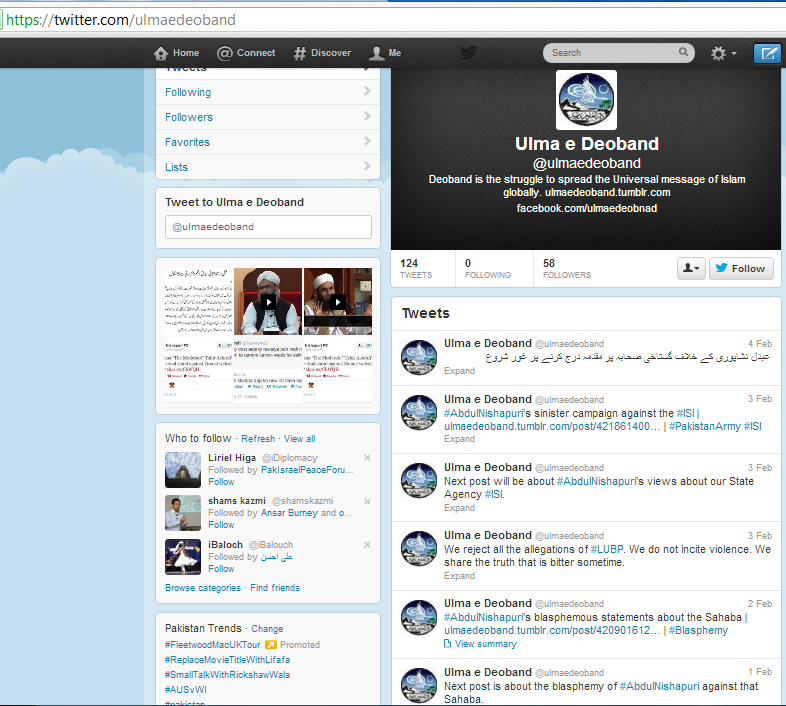
Task: Open the #LUBP hashtag
Action: 607,550
